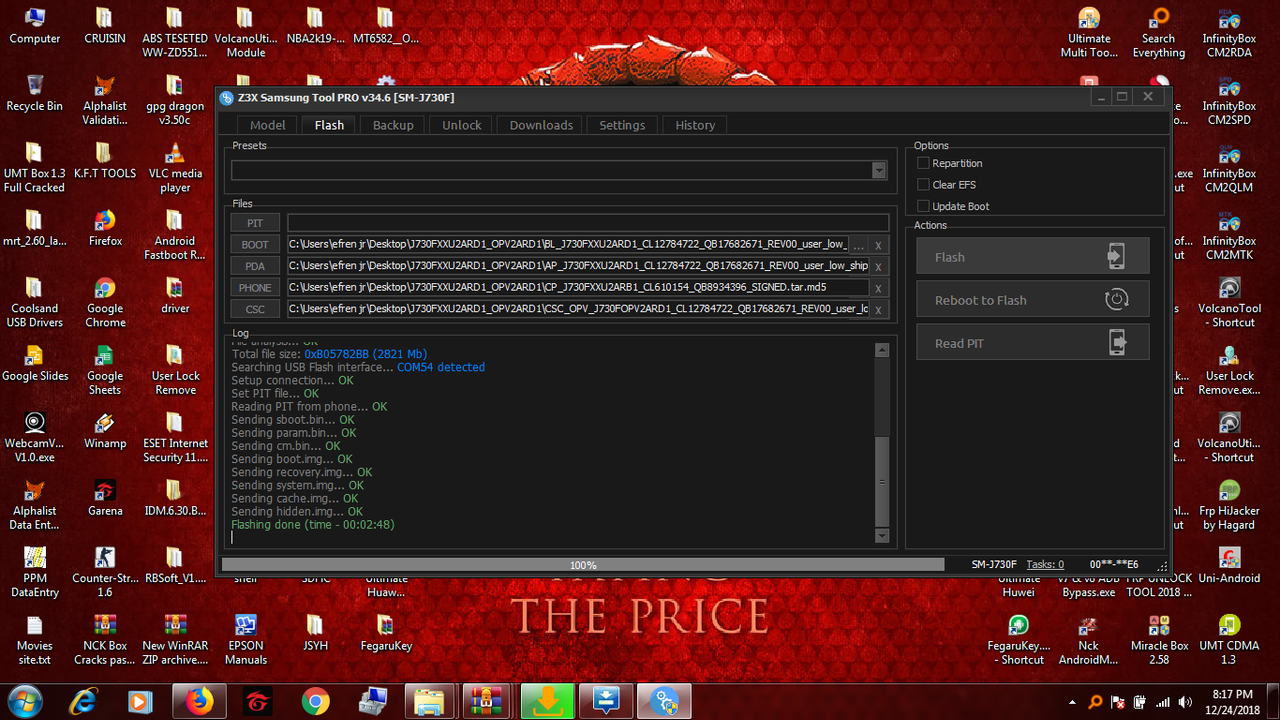The width and height of the screenshot is (1280, 720).
Task: Click the PHONE file button
Action: click(x=255, y=288)
